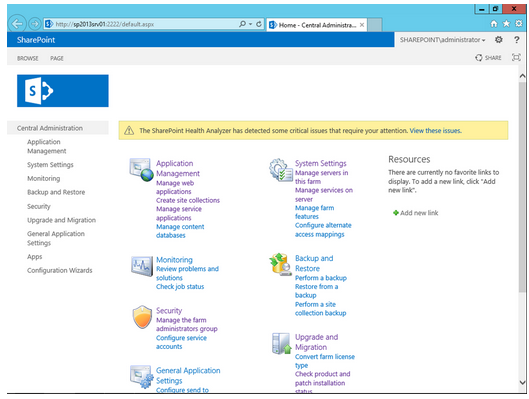This screenshot has width=529, height=399.
Task: Click the SharePoint suite bar title
Action: (36, 40)
